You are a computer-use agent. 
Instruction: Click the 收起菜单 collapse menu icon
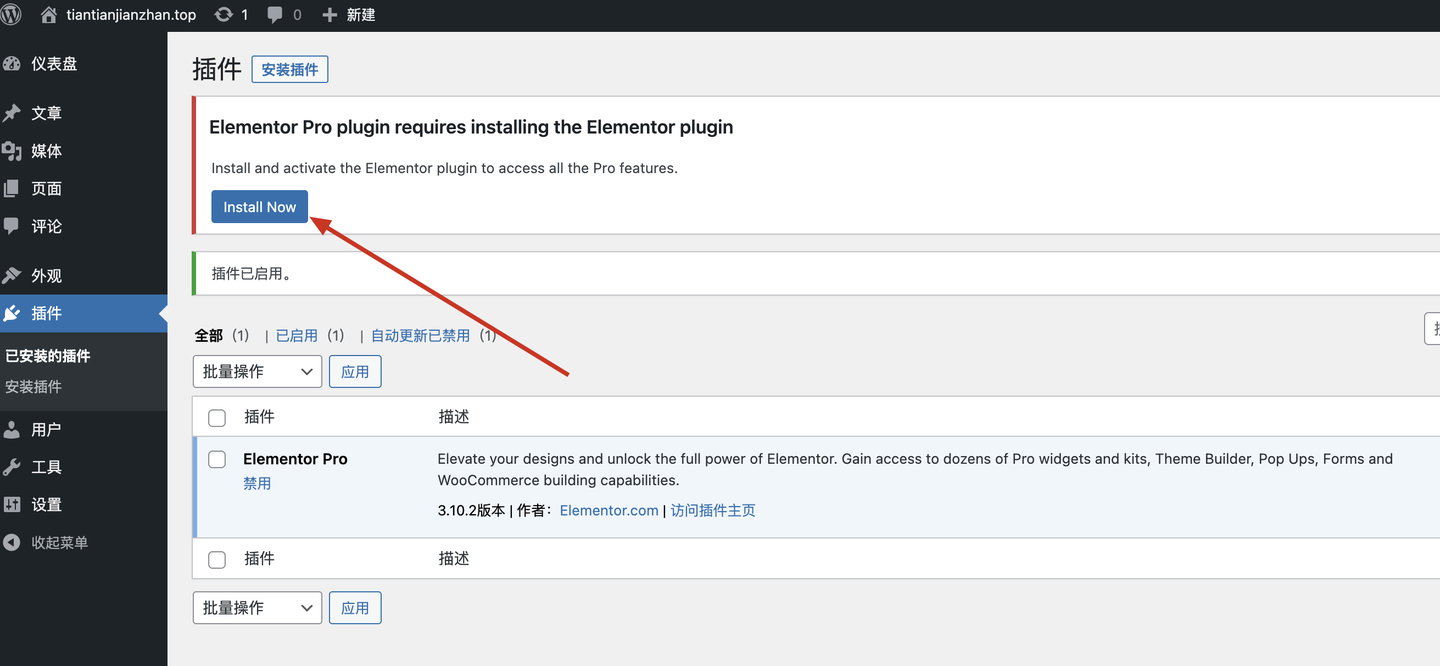(12, 543)
